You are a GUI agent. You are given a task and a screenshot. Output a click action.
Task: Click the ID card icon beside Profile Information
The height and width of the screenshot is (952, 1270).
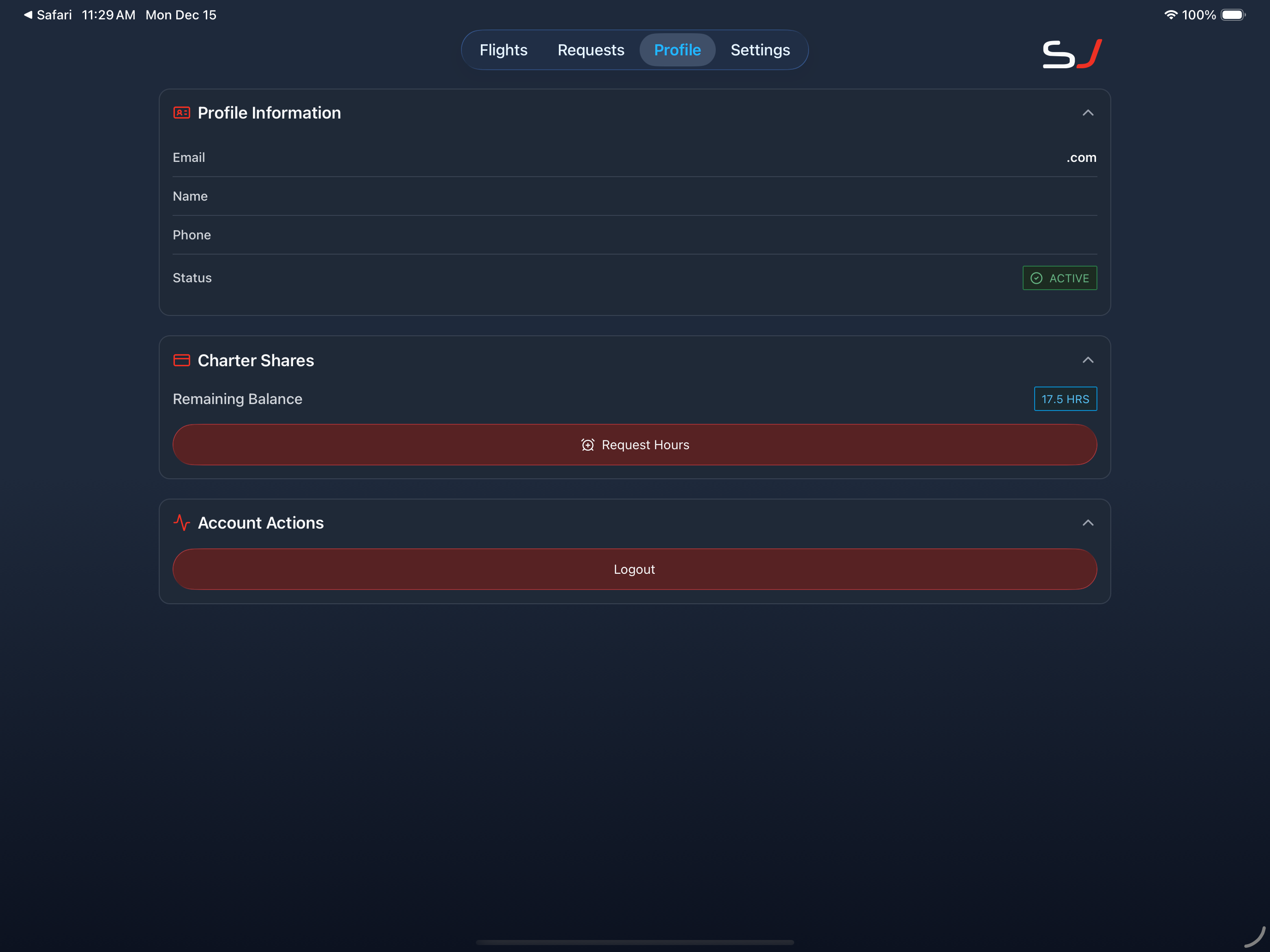coord(181,113)
